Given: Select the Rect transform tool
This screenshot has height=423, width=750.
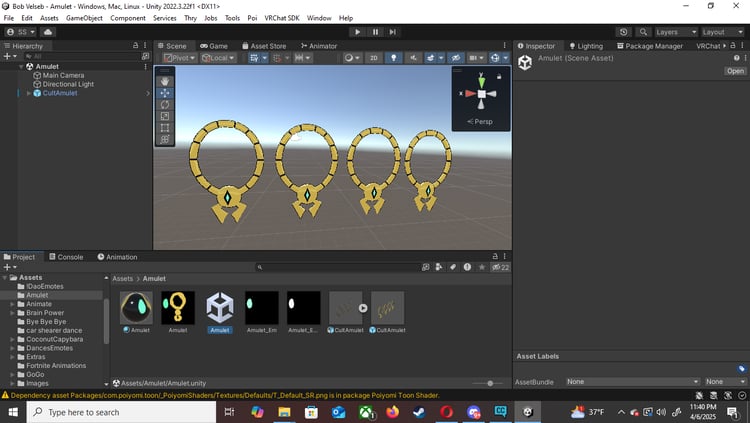Looking at the screenshot, I should pos(165,127).
